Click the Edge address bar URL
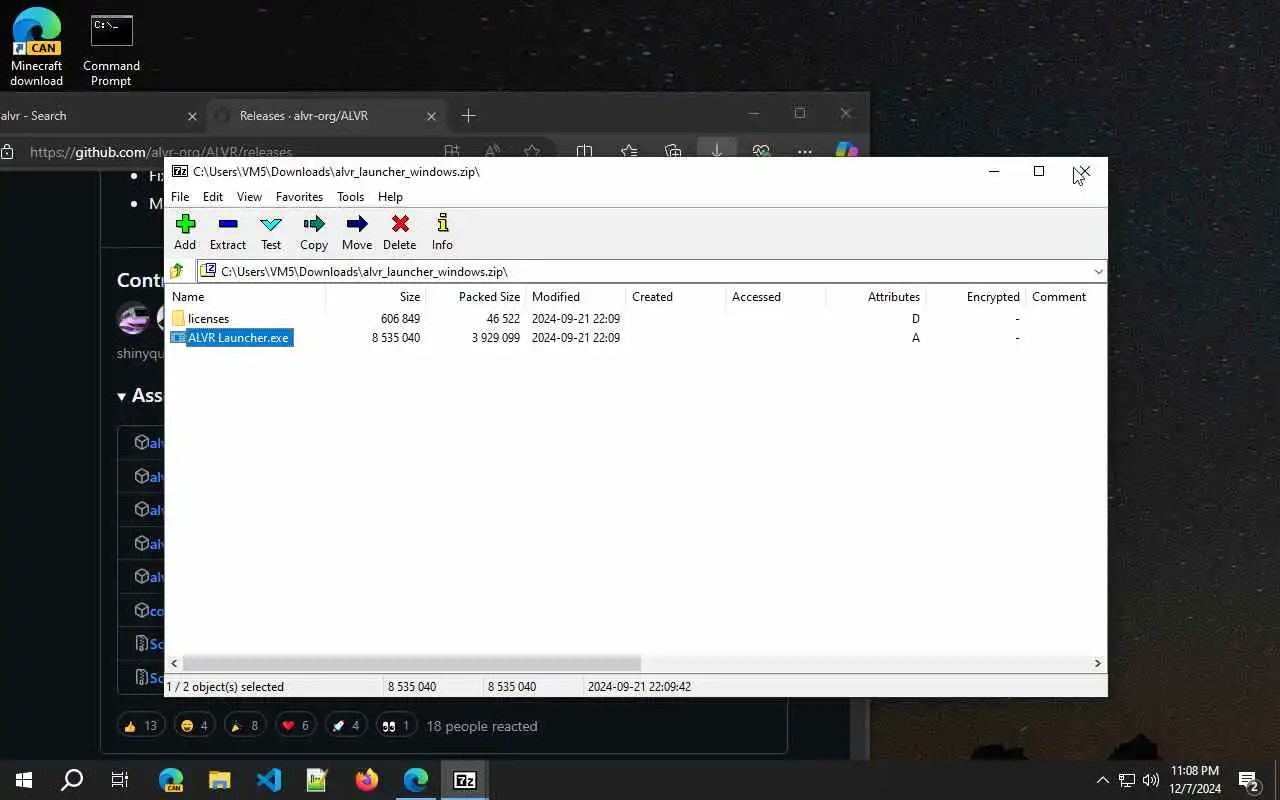 pyautogui.click(x=161, y=152)
